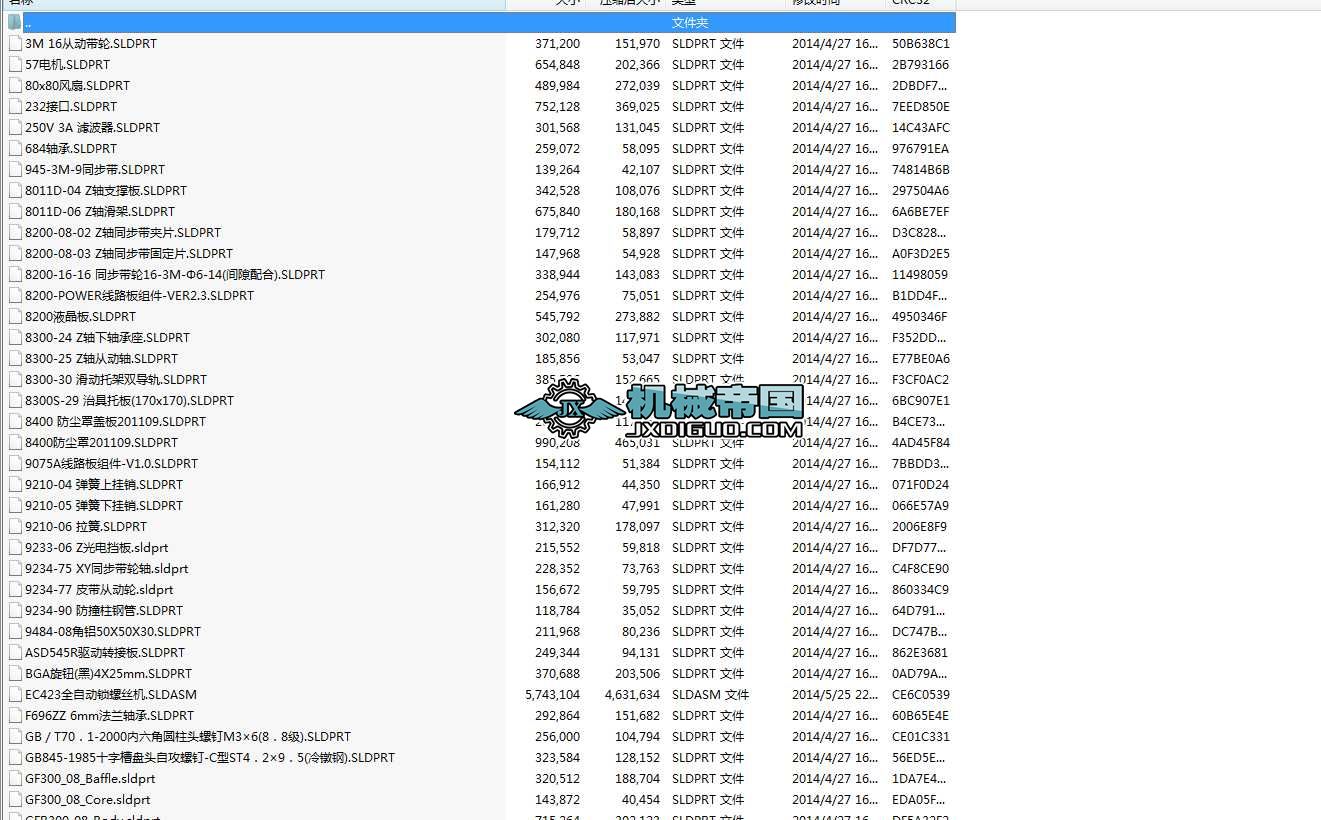Image resolution: width=1321 pixels, height=820 pixels.
Task: Select the CRC value CE6C0539
Action: [x=921, y=694]
